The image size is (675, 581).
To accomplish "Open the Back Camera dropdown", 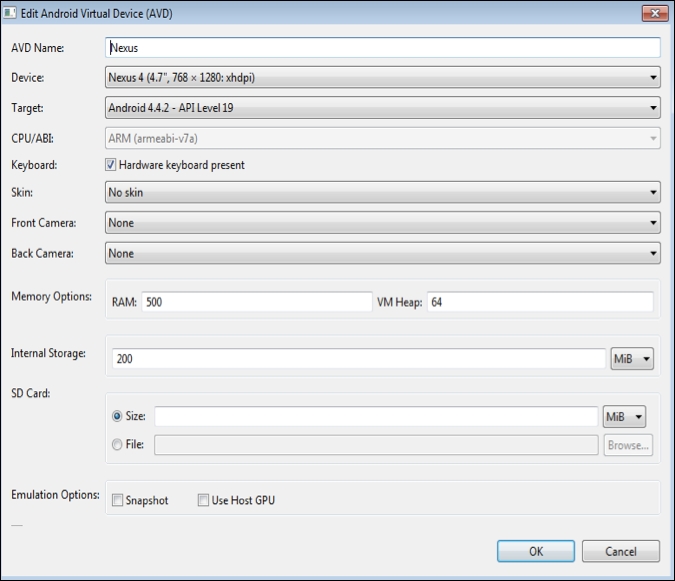I will point(383,253).
